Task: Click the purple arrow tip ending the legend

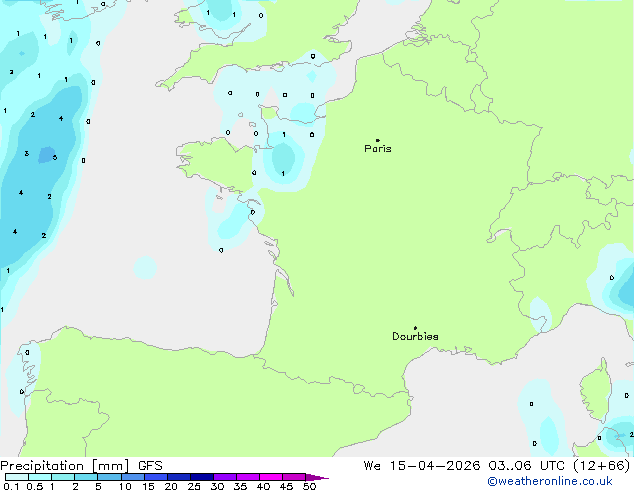Action: pyautogui.click(x=317, y=477)
